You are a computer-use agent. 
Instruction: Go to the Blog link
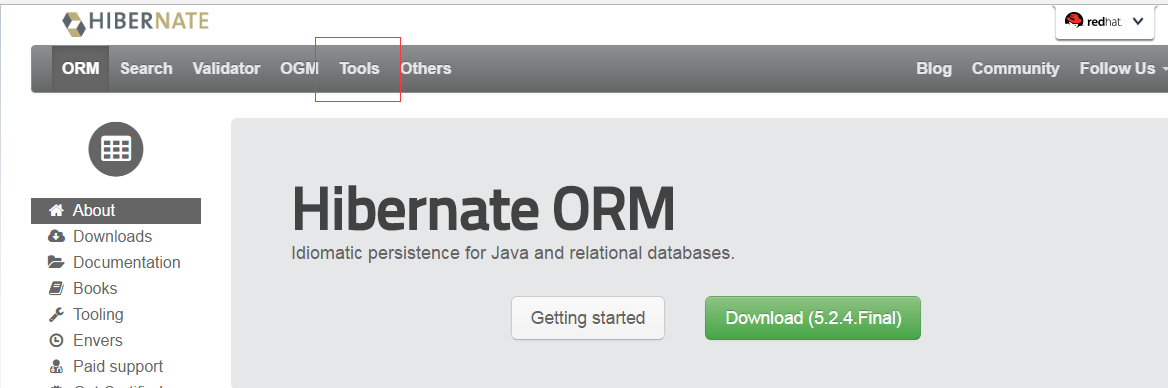[x=934, y=69]
